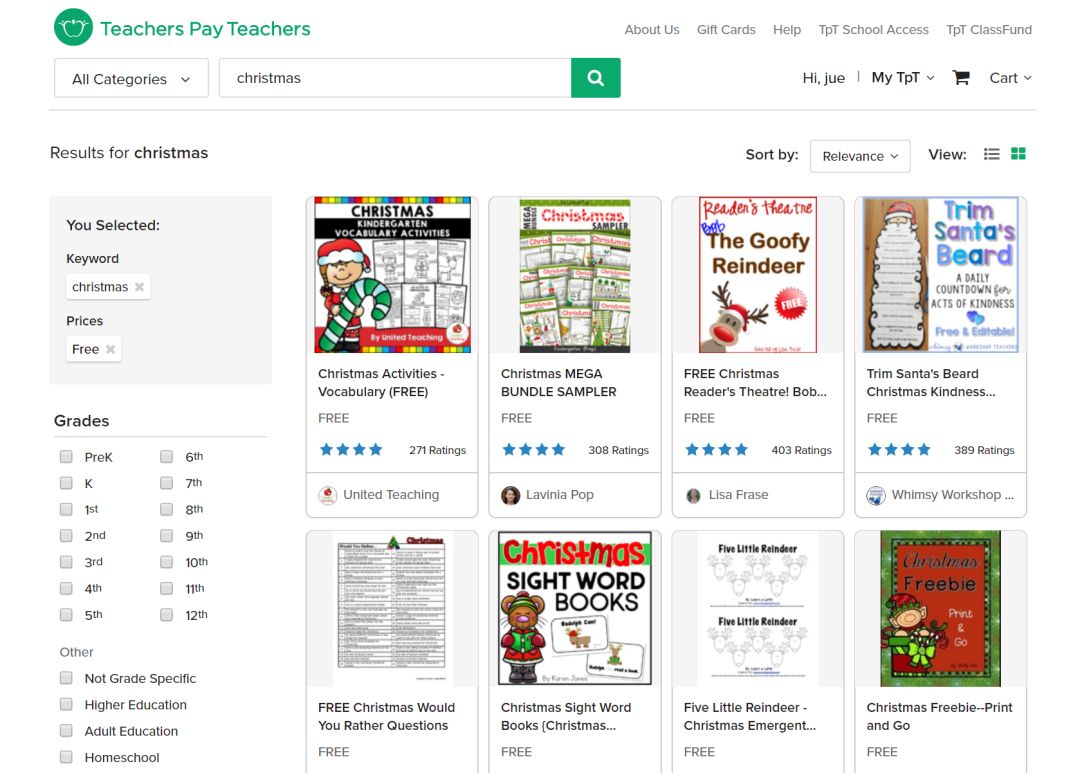This screenshot has height=773, width=1080.
Task: Click star rating of FREE Christmas Reader's Theatre
Action: 716,450
